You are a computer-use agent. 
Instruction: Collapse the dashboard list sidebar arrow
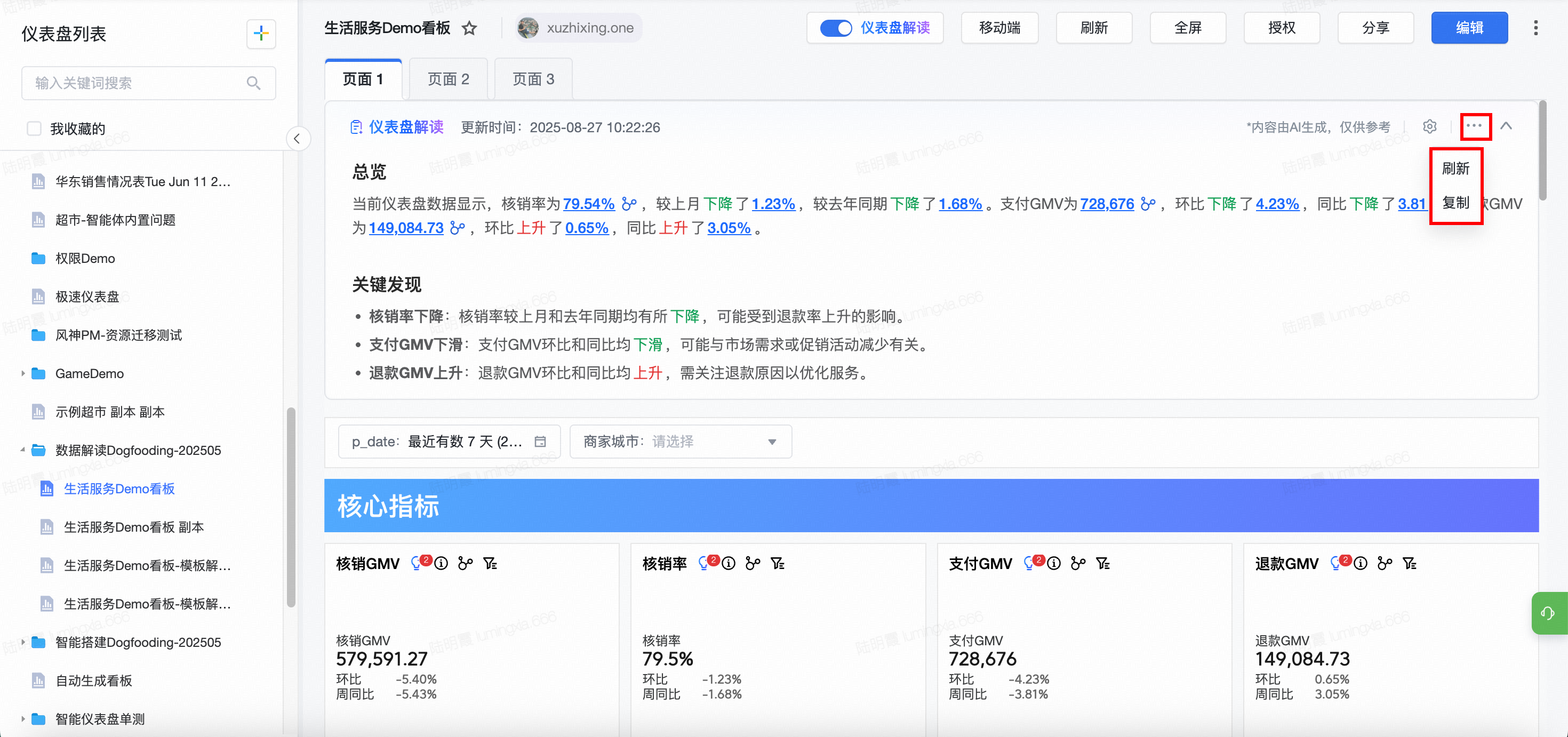coord(297,139)
